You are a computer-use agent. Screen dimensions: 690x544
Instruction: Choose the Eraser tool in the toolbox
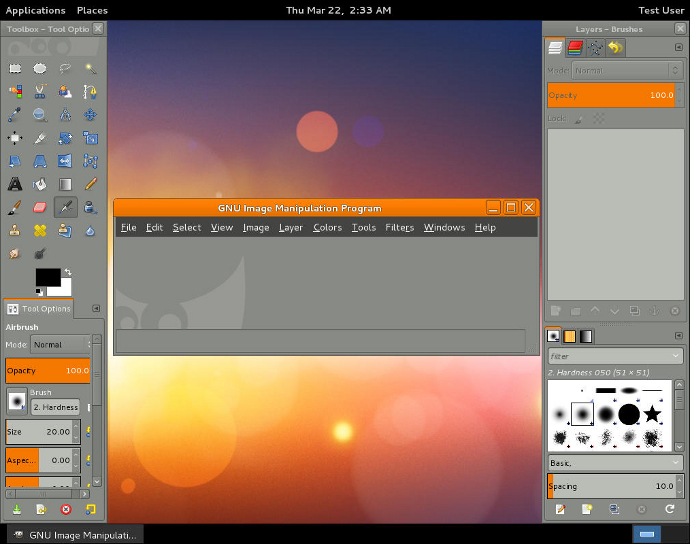coord(40,207)
